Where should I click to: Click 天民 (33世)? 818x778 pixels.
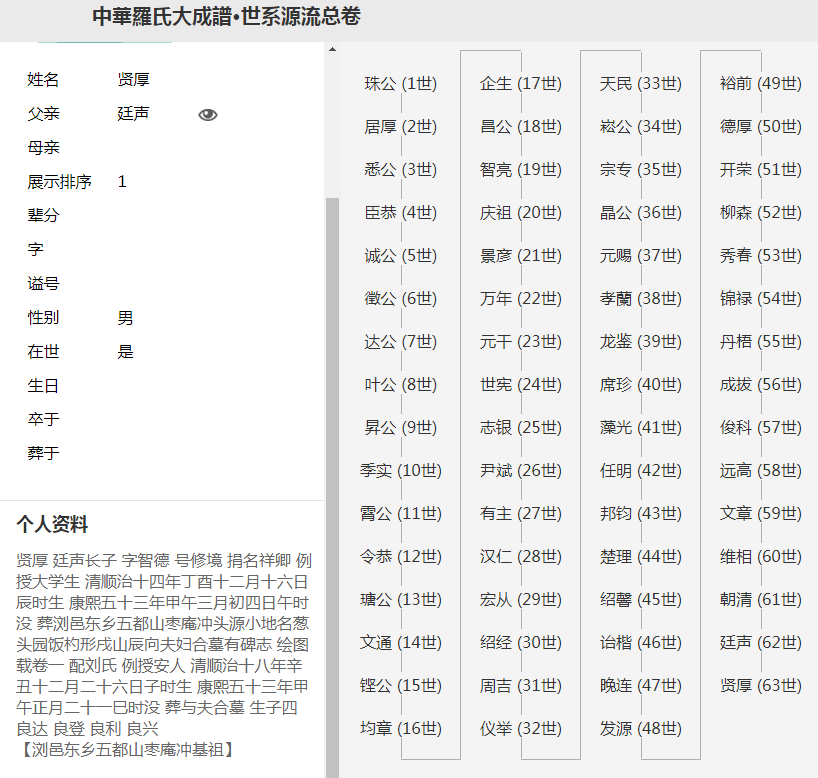tap(641, 83)
